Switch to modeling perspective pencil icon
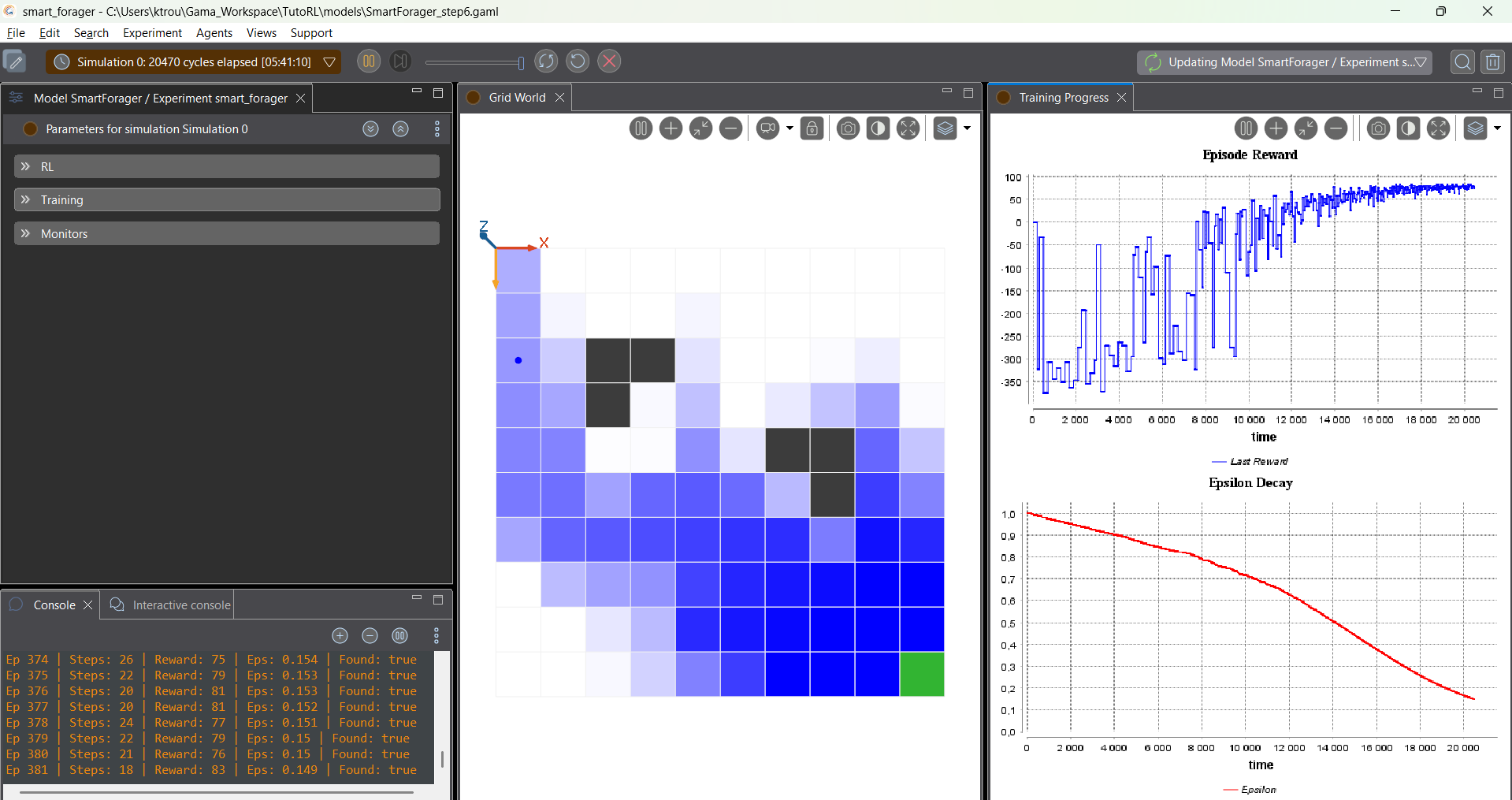The height and width of the screenshot is (800, 1512). pos(15,61)
